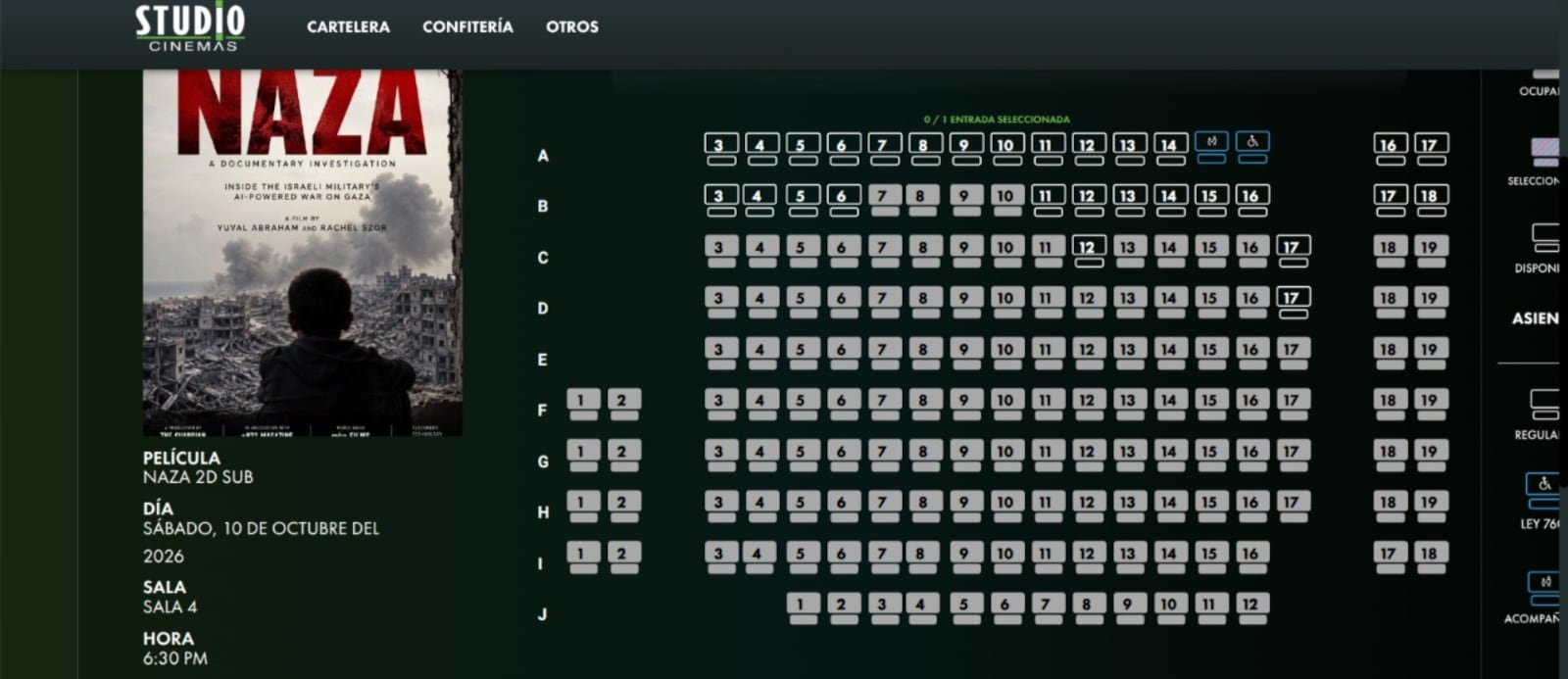Viewport: 1568px width, 679px height.
Task: Click the Ley 76 wheelchair legend icon
Action: tap(1543, 490)
